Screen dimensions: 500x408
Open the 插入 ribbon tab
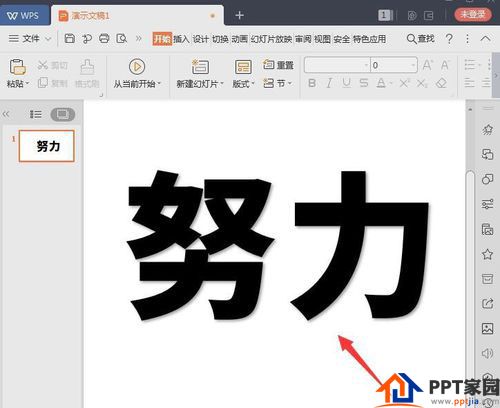[x=181, y=39]
